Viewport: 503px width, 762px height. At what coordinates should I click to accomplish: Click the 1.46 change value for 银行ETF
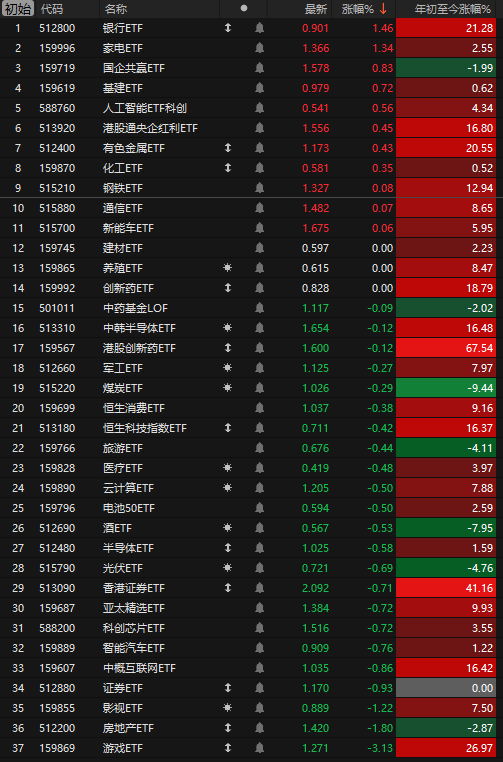(382, 28)
